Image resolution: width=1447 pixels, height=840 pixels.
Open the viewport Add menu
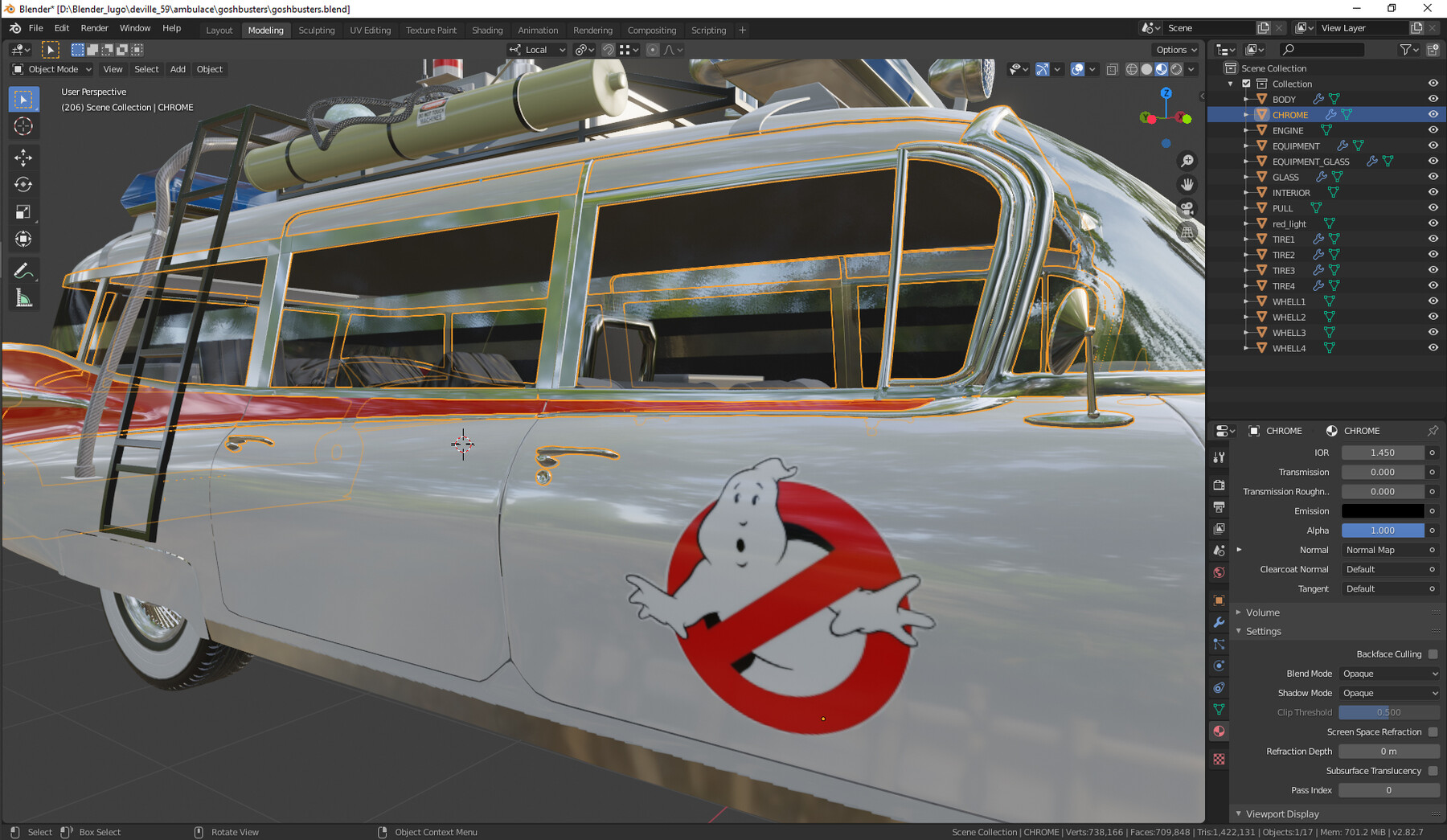178,69
